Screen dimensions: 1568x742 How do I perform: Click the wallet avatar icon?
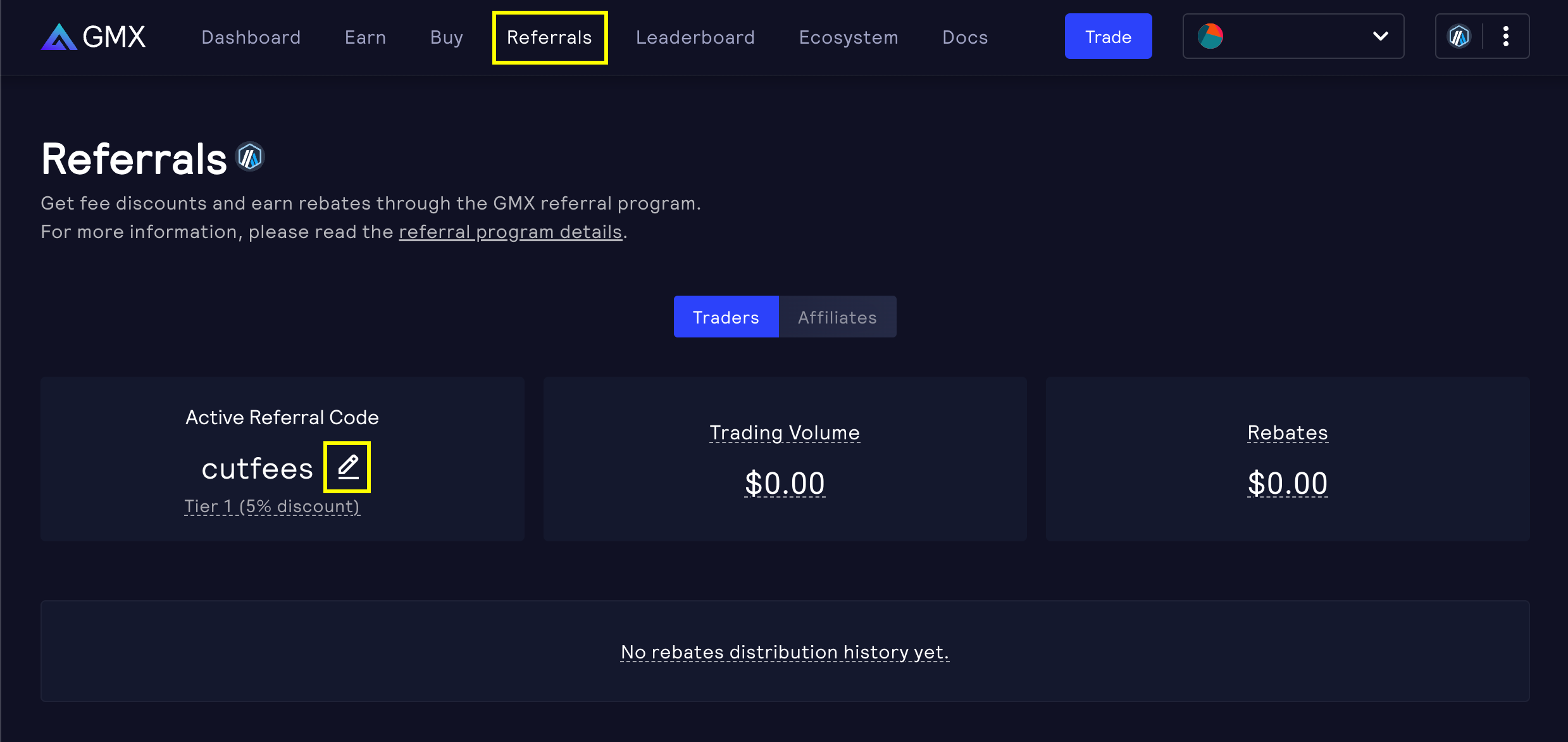(1210, 37)
